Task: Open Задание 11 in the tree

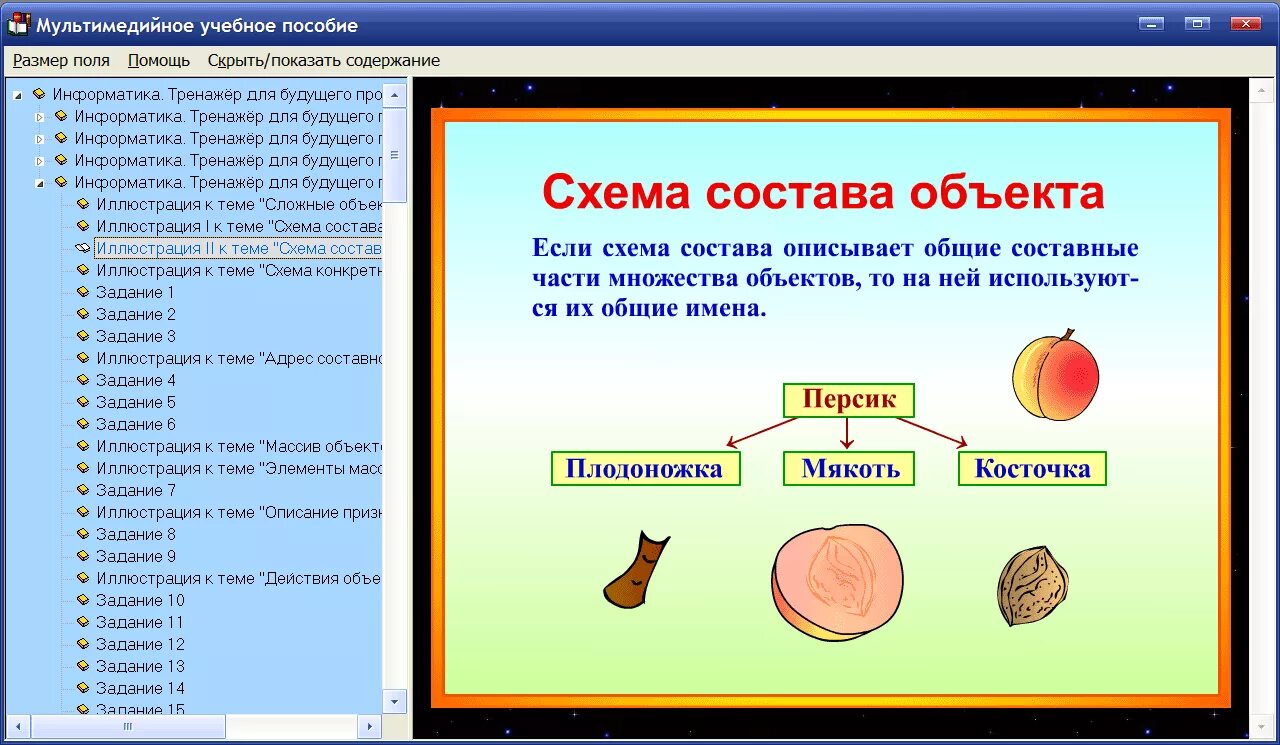Action: [x=140, y=622]
